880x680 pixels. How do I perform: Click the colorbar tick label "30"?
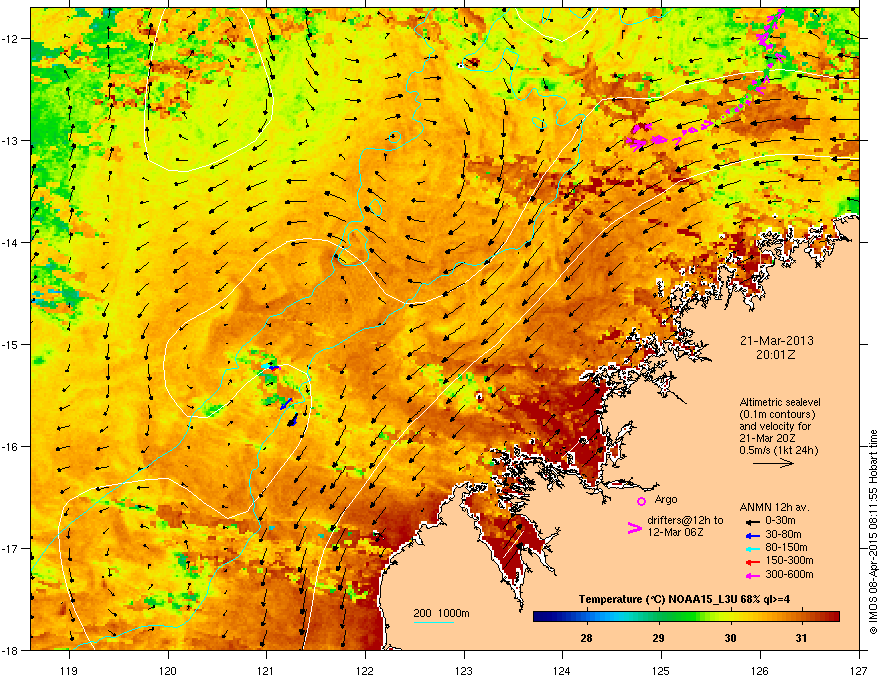730,638
